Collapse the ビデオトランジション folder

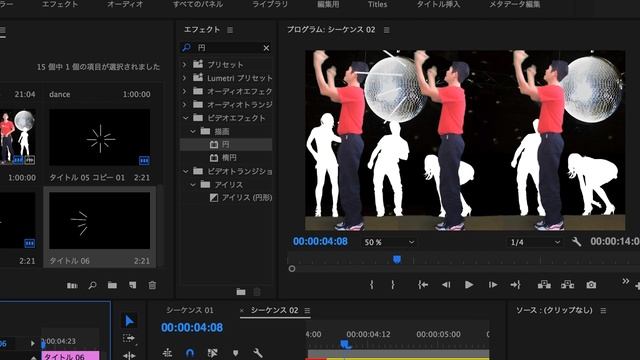(185, 171)
